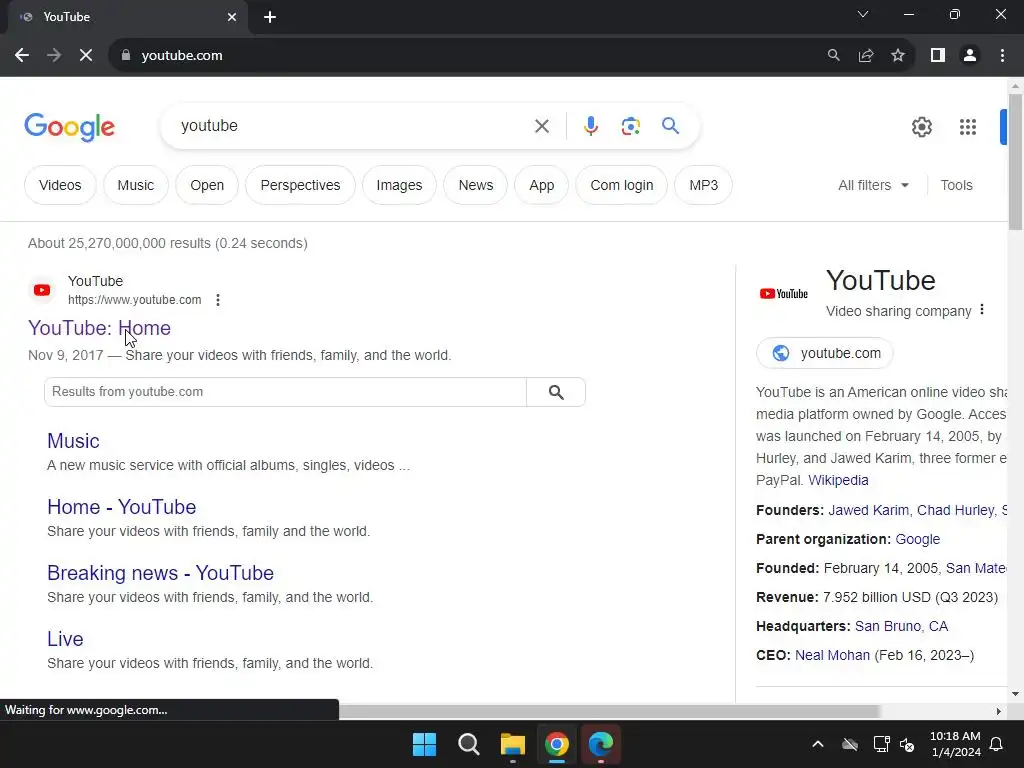The height and width of the screenshot is (768, 1024).
Task: Click the address bar URL youtube.com
Action: [182, 56]
